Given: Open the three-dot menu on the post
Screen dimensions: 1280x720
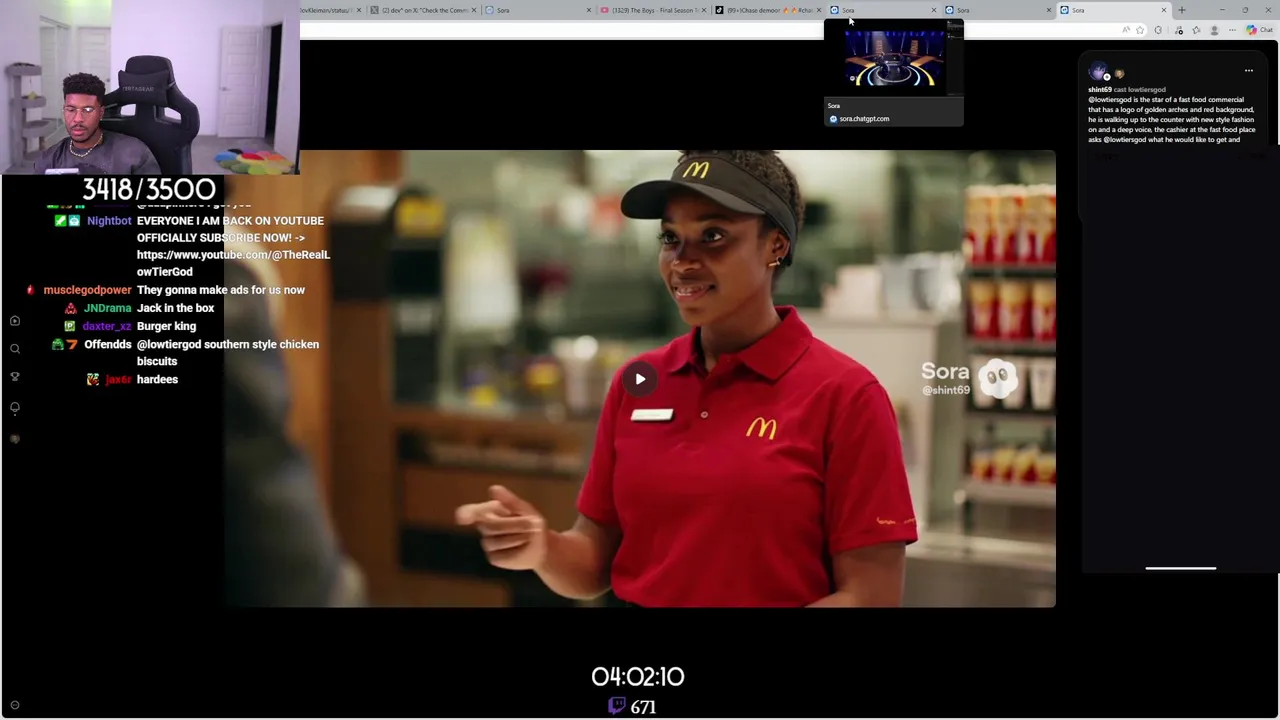Looking at the screenshot, I should click(1248, 71).
